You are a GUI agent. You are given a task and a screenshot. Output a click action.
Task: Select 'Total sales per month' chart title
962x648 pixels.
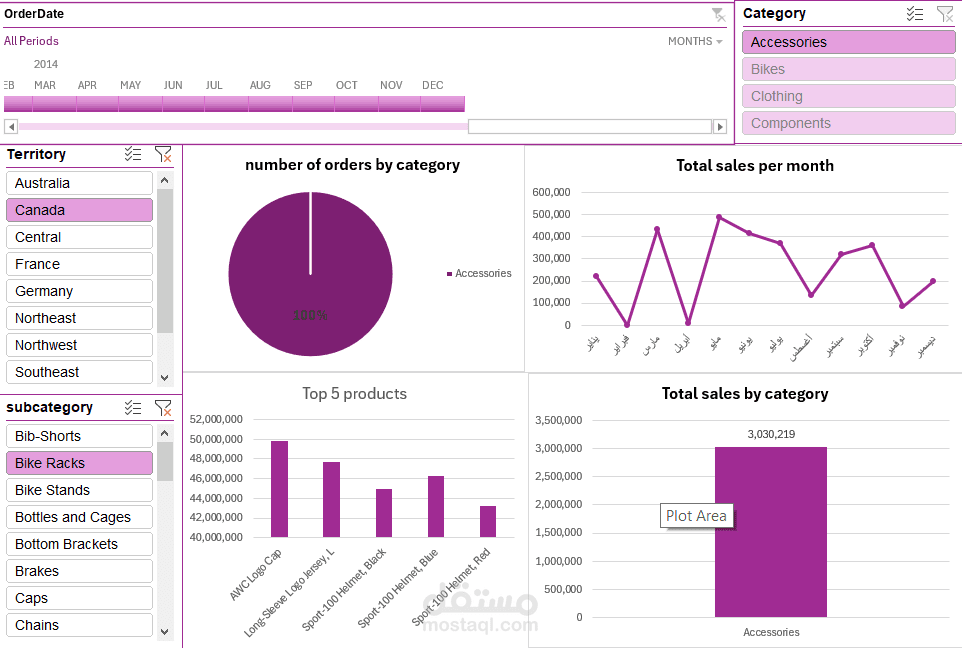(755, 166)
